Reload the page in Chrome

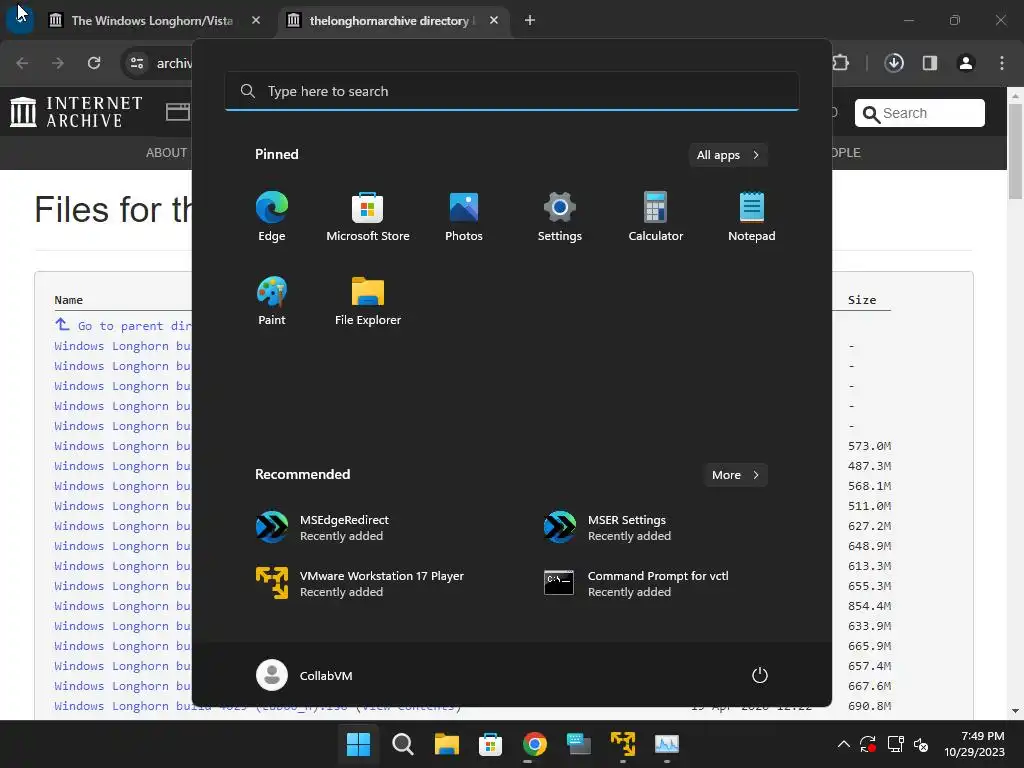click(94, 63)
